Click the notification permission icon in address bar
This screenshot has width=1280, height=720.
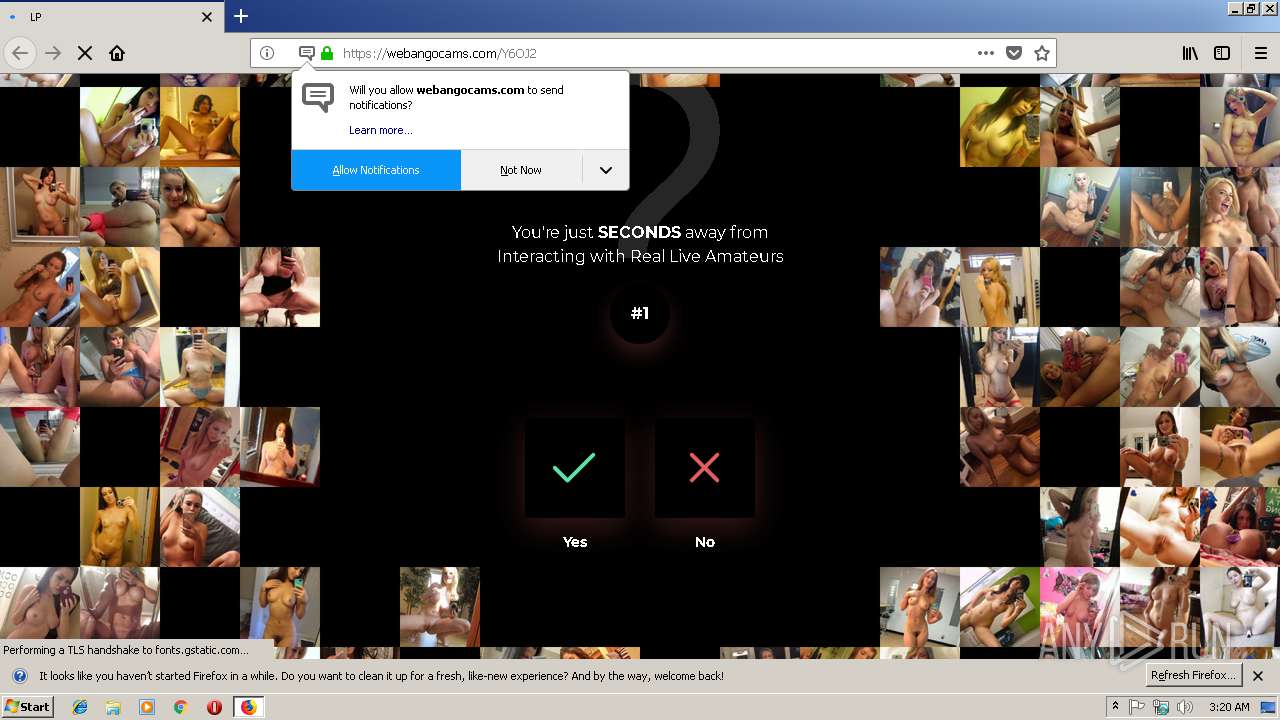click(x=307, y=53)
